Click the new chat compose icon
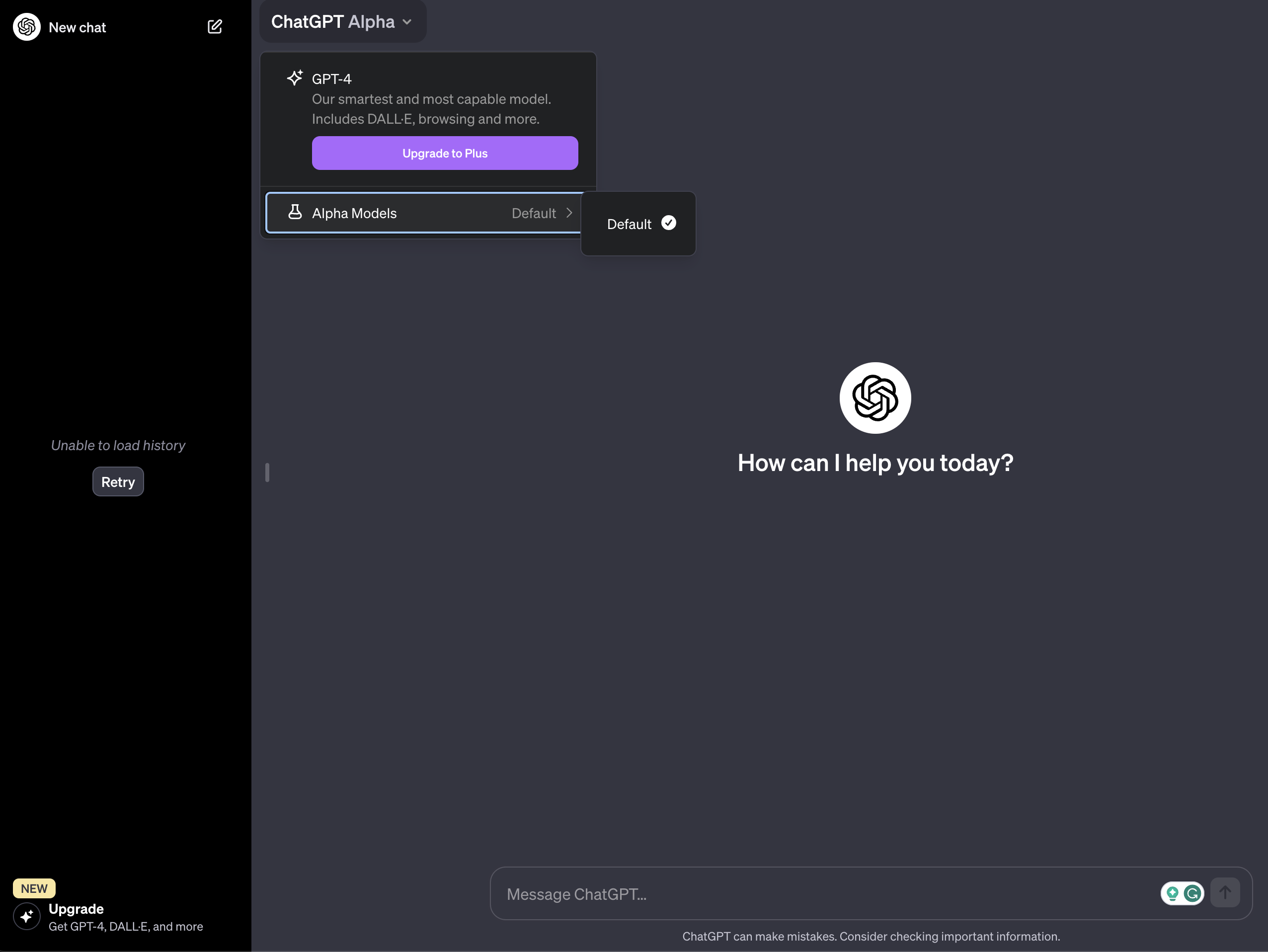The image size is (1268, 952). click(214, 26)
